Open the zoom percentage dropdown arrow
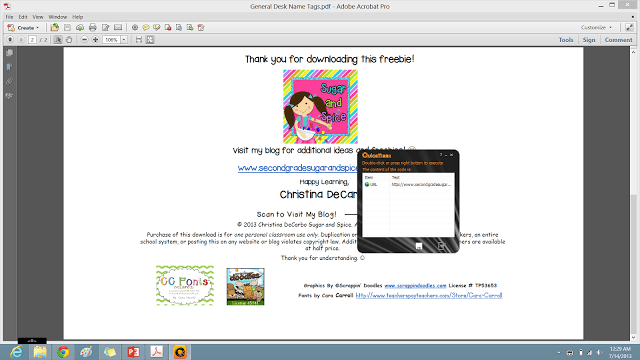This screenshot has height=360, width=640. pos(124,40)
